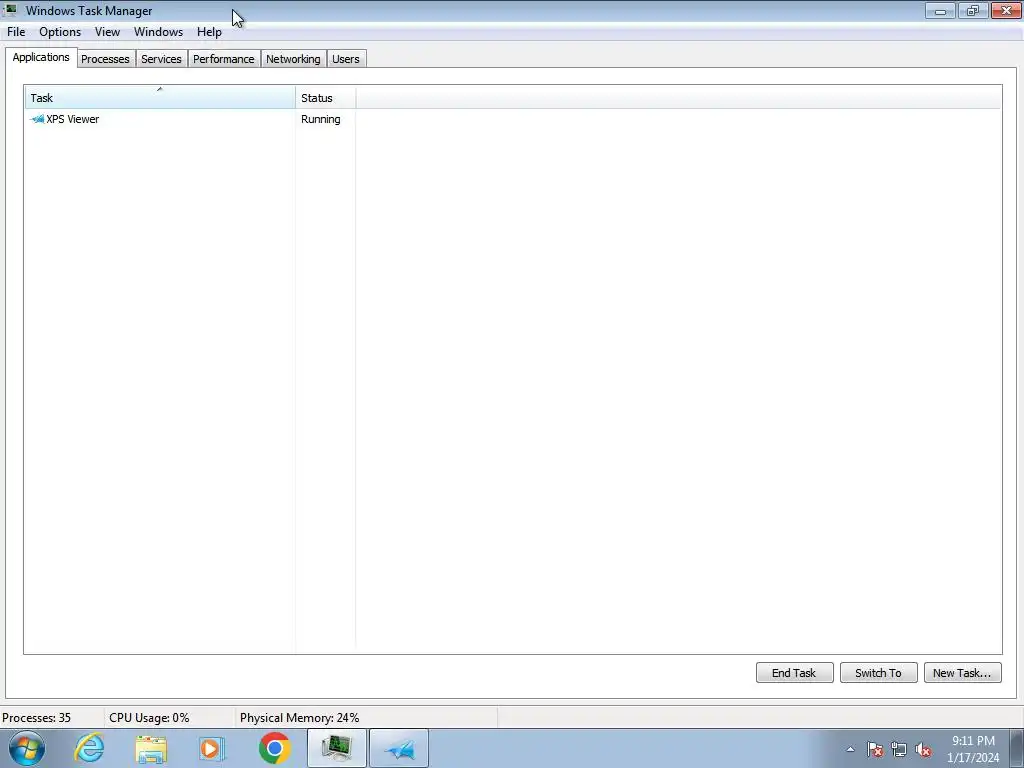This screenshot has width=1024, height=768.
Task: Click the XPS Viewer task icon
Action: pos(37,119)
